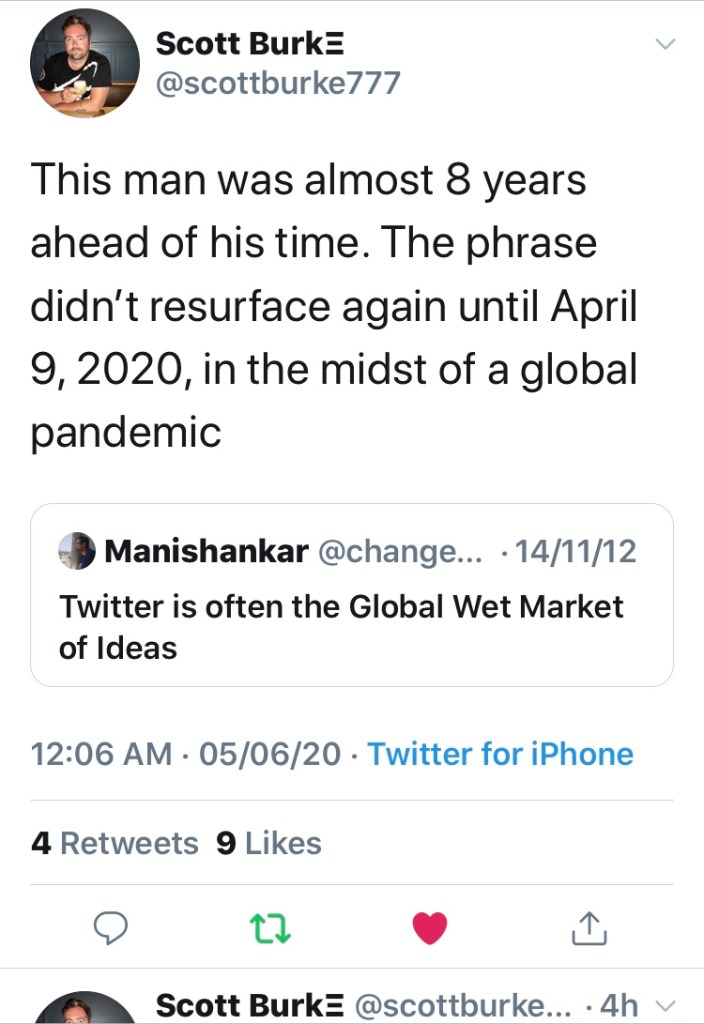Open tweet options chevron at top
Image resolution: width=704 pixels, height=1024 pixels.
tap(664, 44)
